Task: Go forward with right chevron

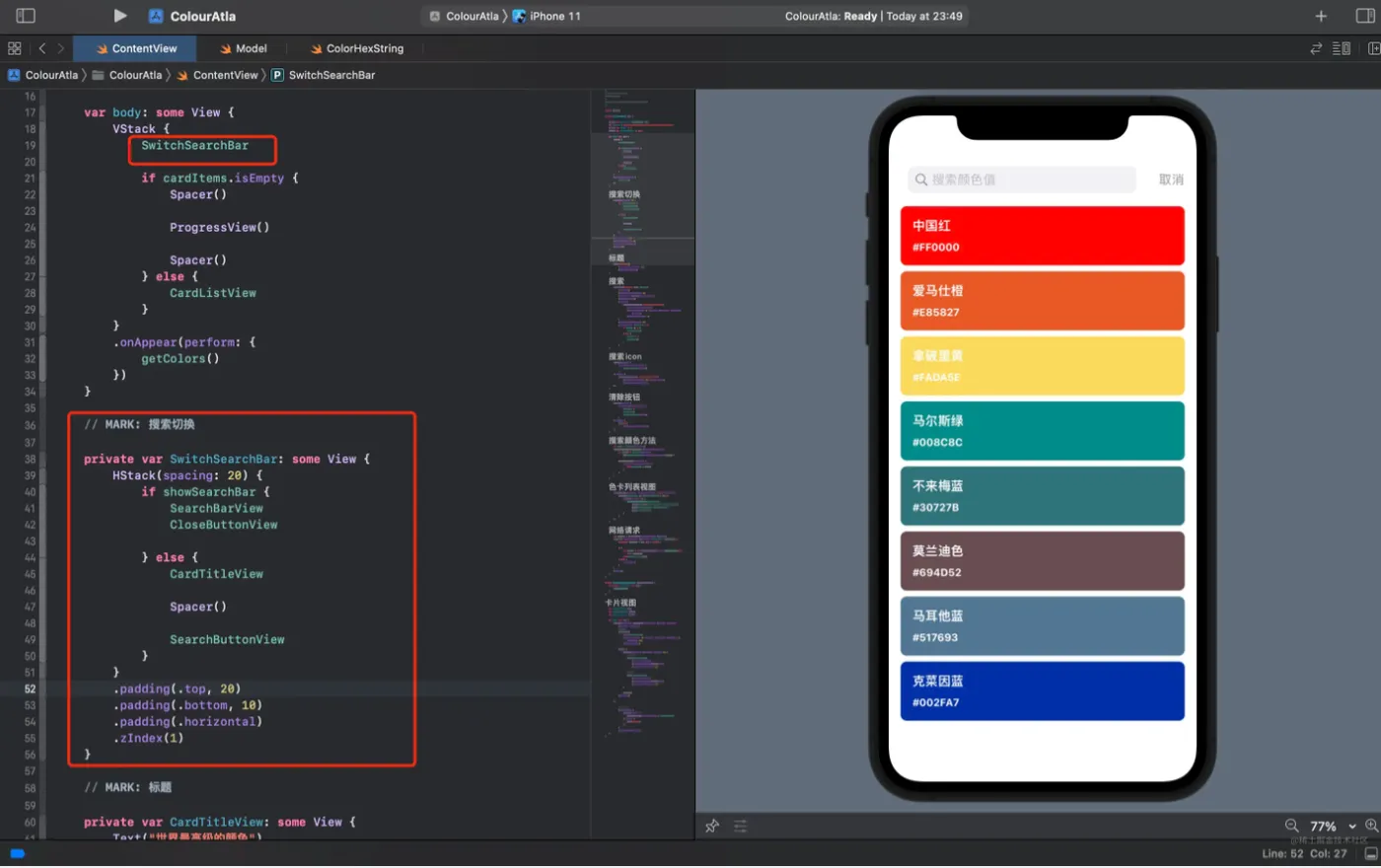Action: (61, 48)
